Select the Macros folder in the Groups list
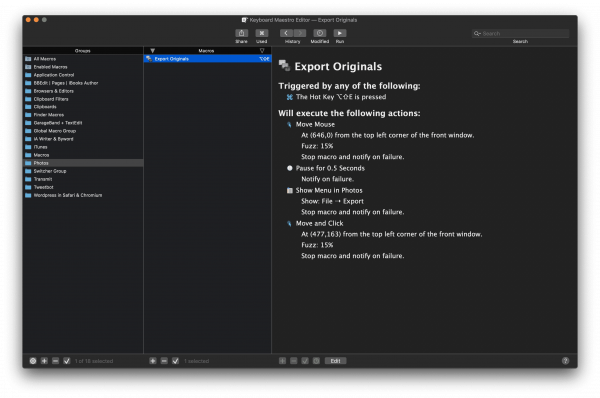Viewport: 600px width, 398px height. [83, 155]
